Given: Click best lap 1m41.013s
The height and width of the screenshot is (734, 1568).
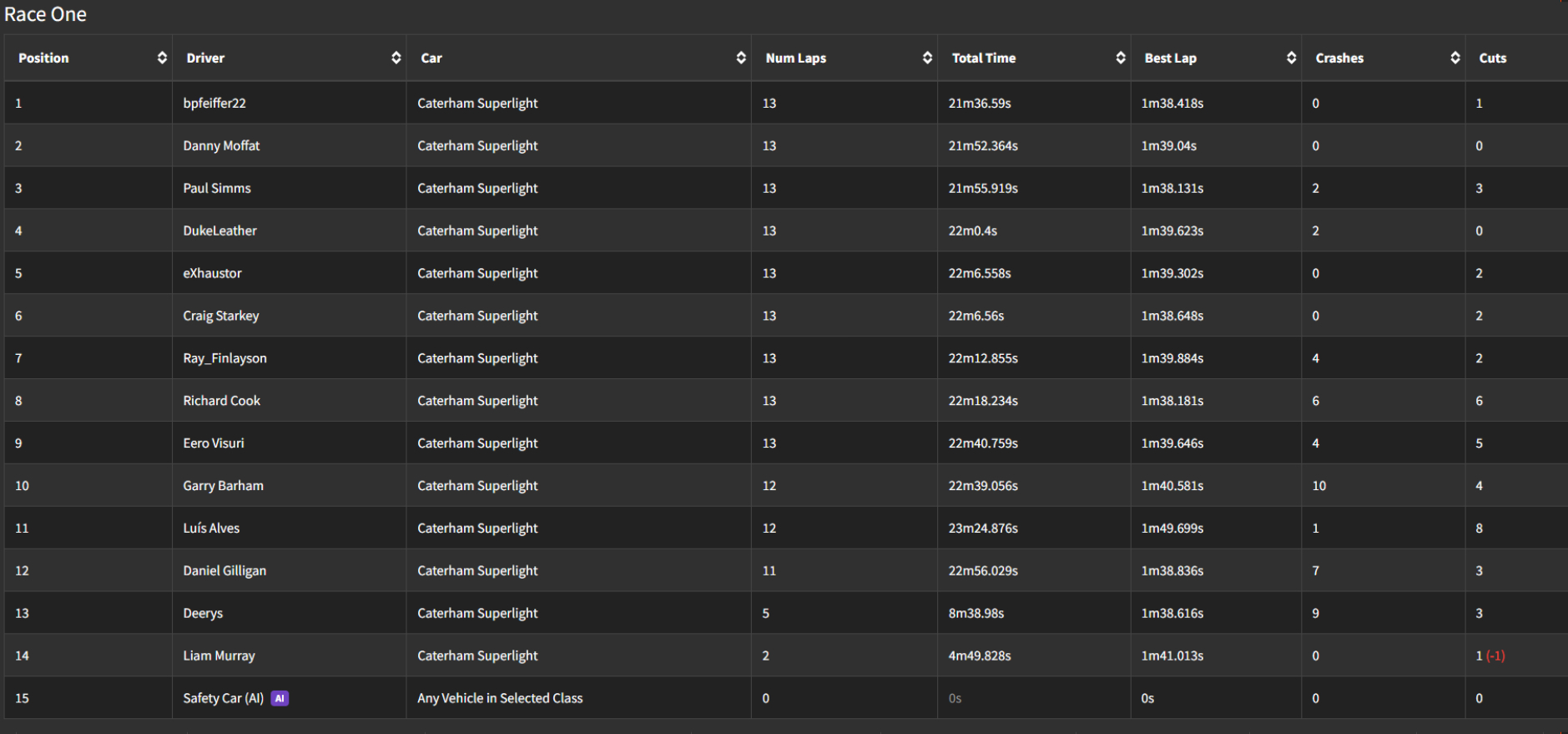Looking at the screenshot, I should (x=1172, y=656).
